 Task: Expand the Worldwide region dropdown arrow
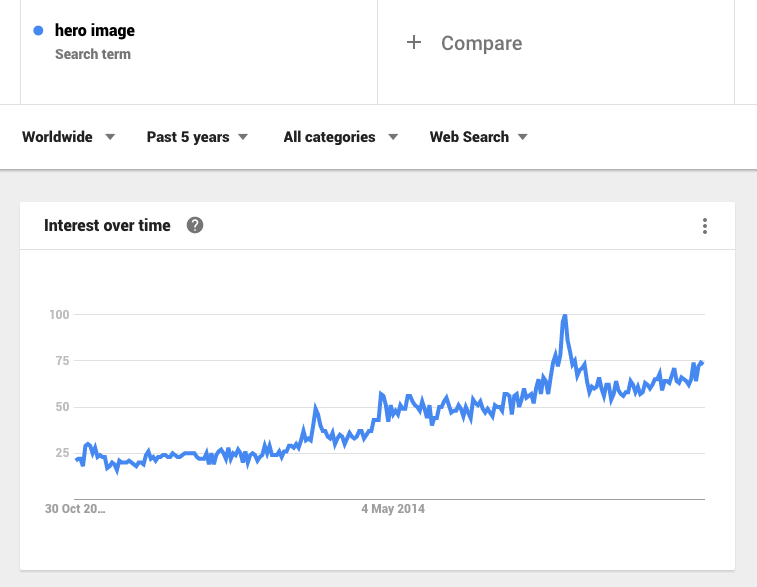110,137
